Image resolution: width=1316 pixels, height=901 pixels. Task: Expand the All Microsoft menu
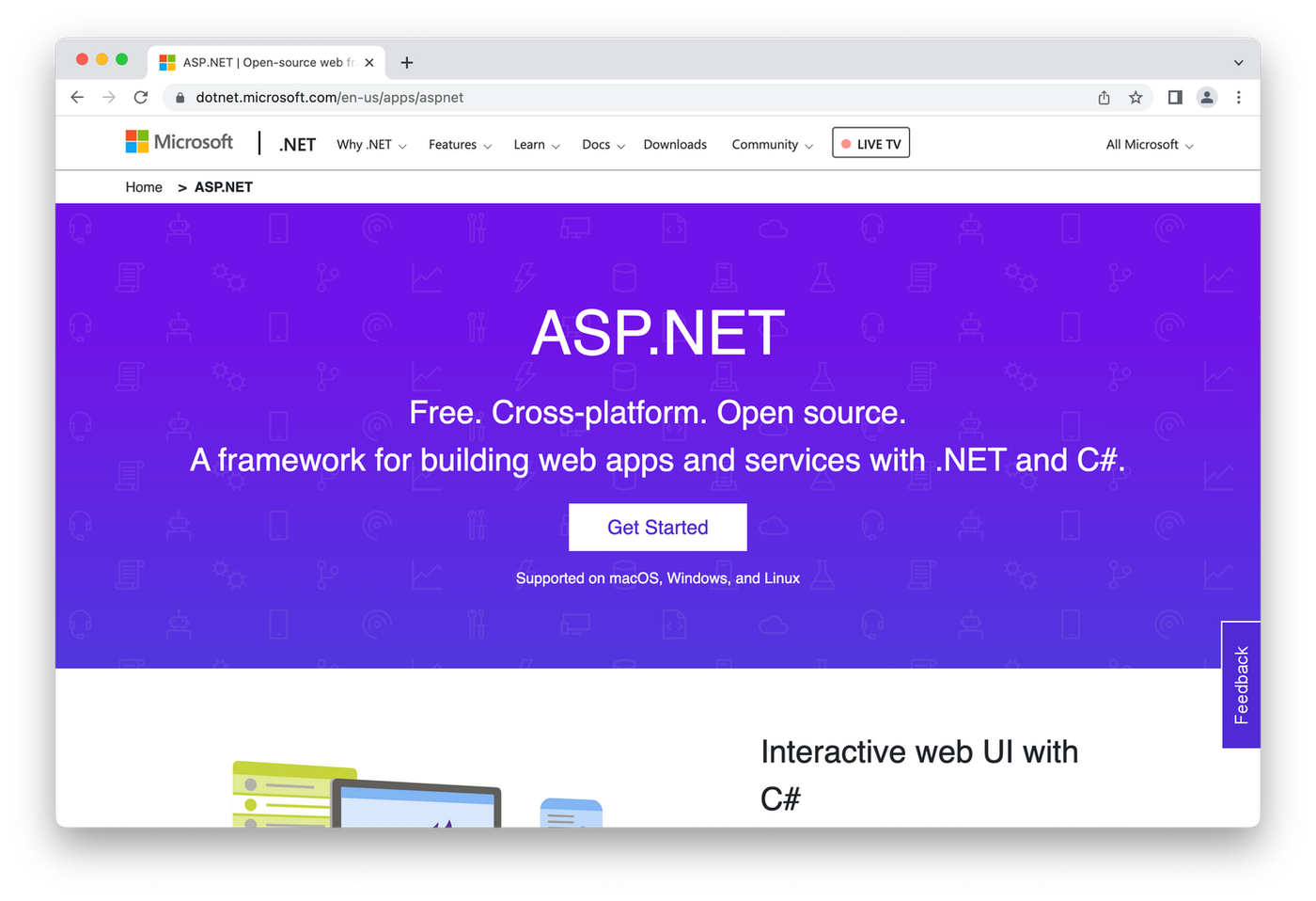pyautogui.click(x=1148, y=144)
